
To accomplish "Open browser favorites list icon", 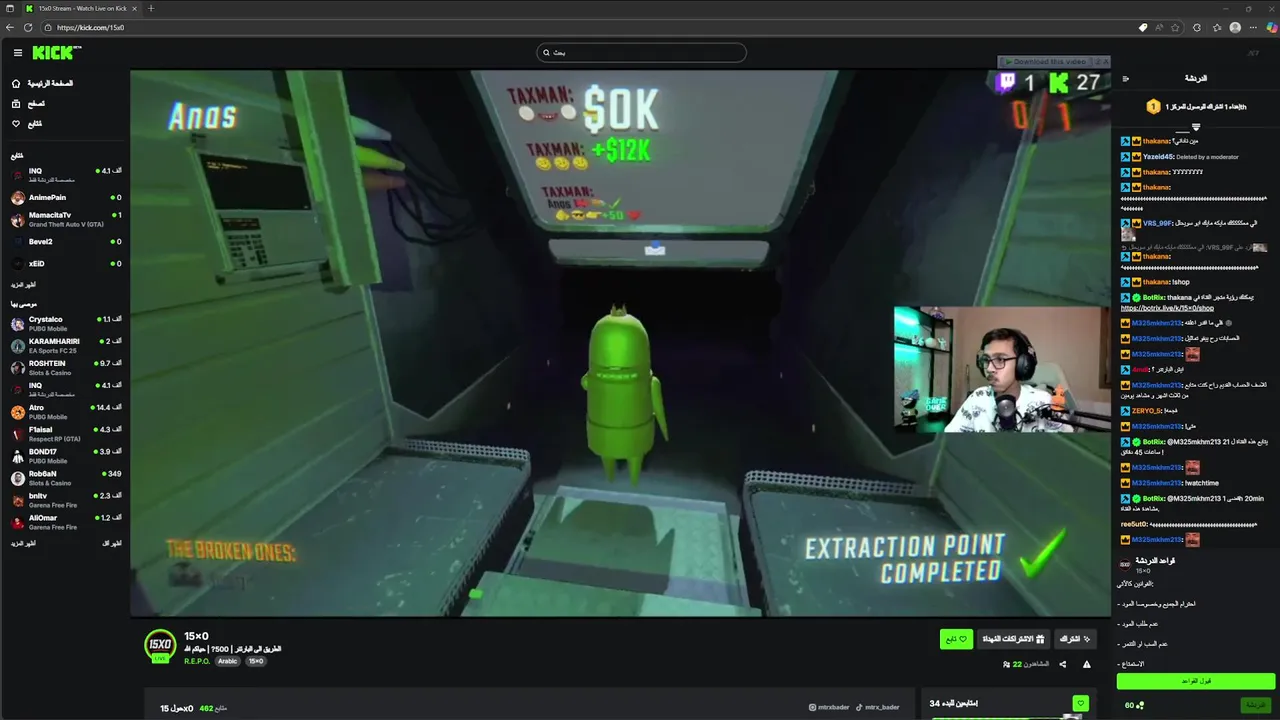I will [1216, 28].
